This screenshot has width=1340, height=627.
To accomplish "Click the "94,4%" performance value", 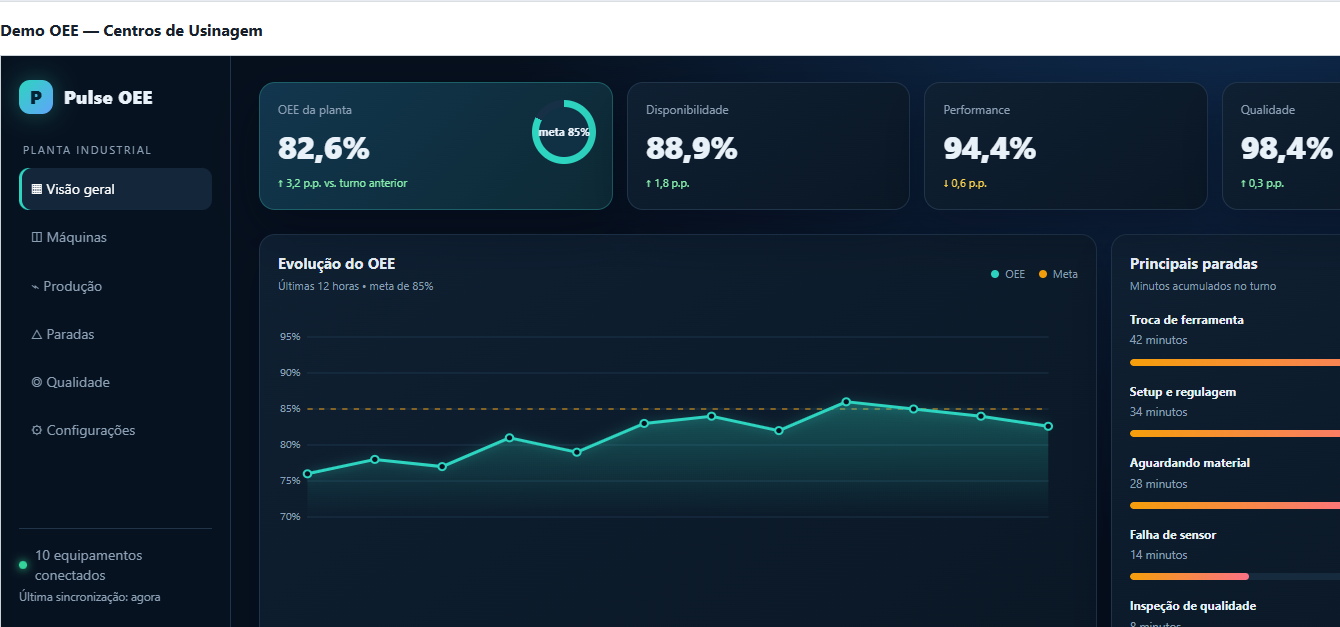I will coord(990,148).
